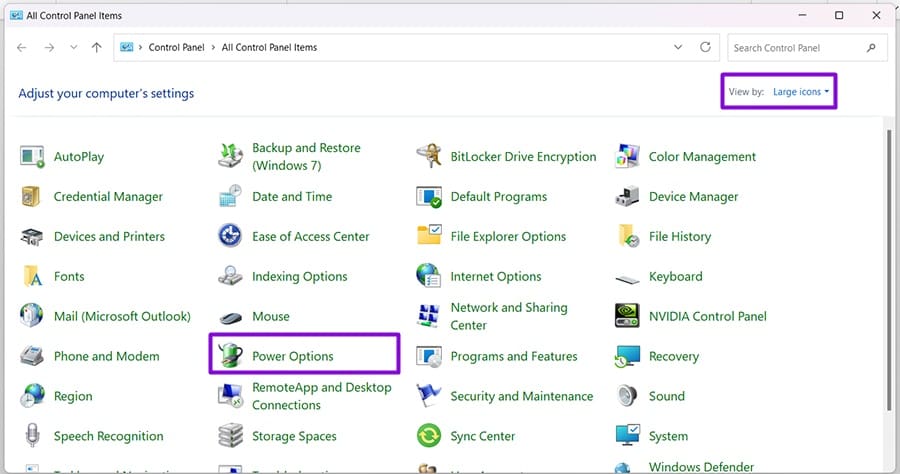Screen dimensions: 900x474
Task: Click All Control Panel Items breadcrumb
Action: (269, 47)
